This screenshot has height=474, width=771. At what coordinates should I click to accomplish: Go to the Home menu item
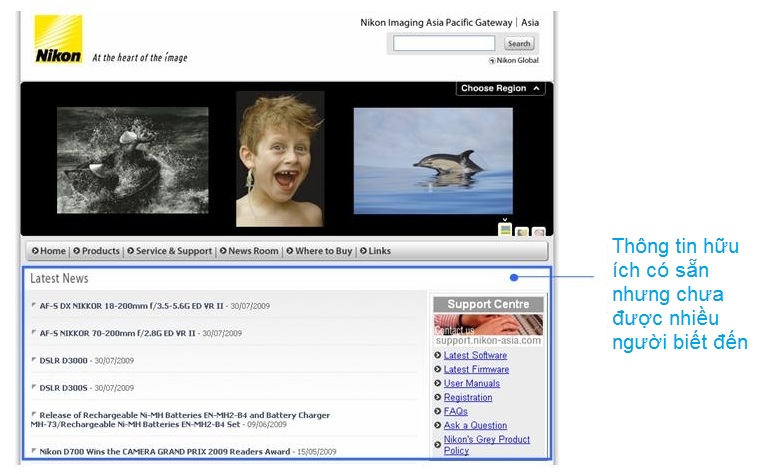(53, 251)
